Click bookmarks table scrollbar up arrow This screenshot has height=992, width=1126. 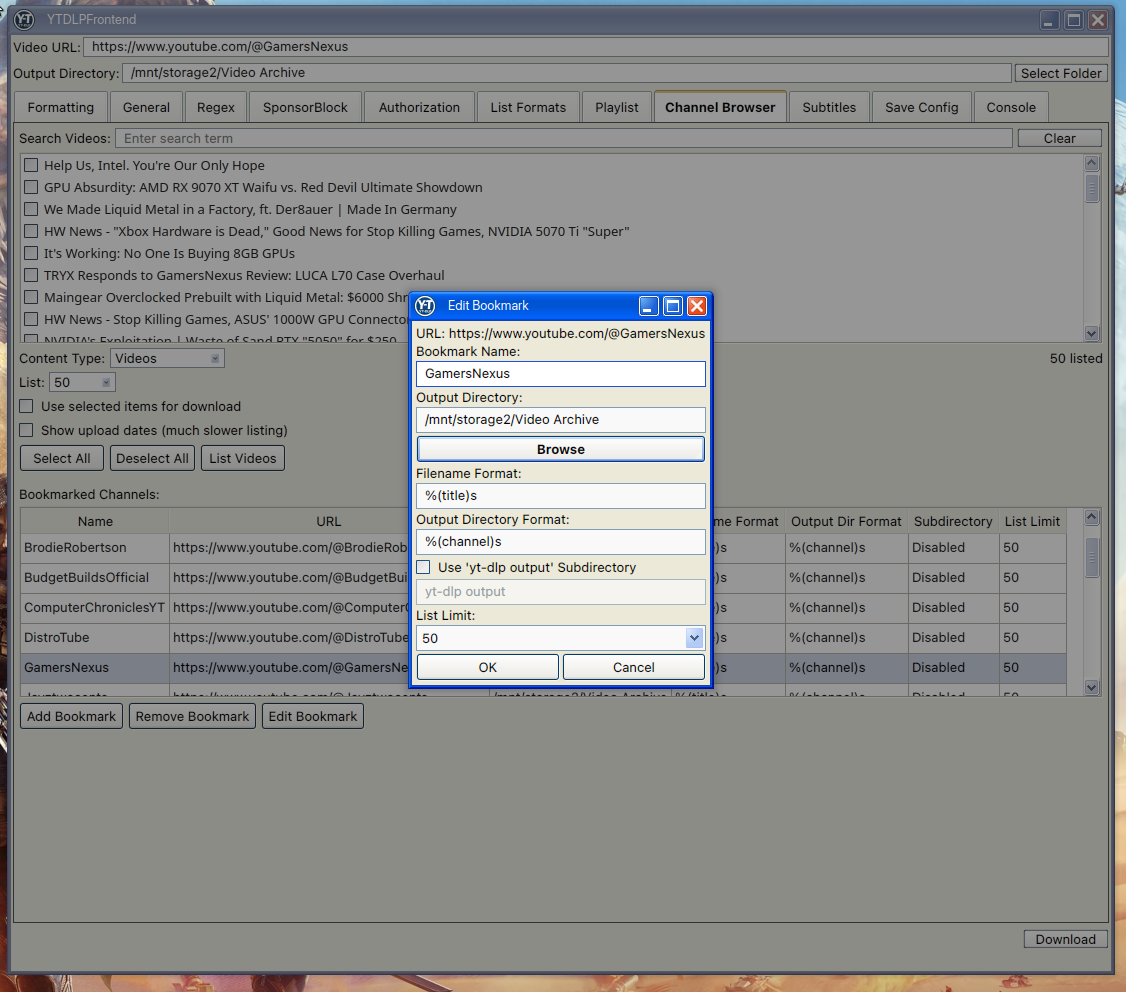tap(1092, 517)
